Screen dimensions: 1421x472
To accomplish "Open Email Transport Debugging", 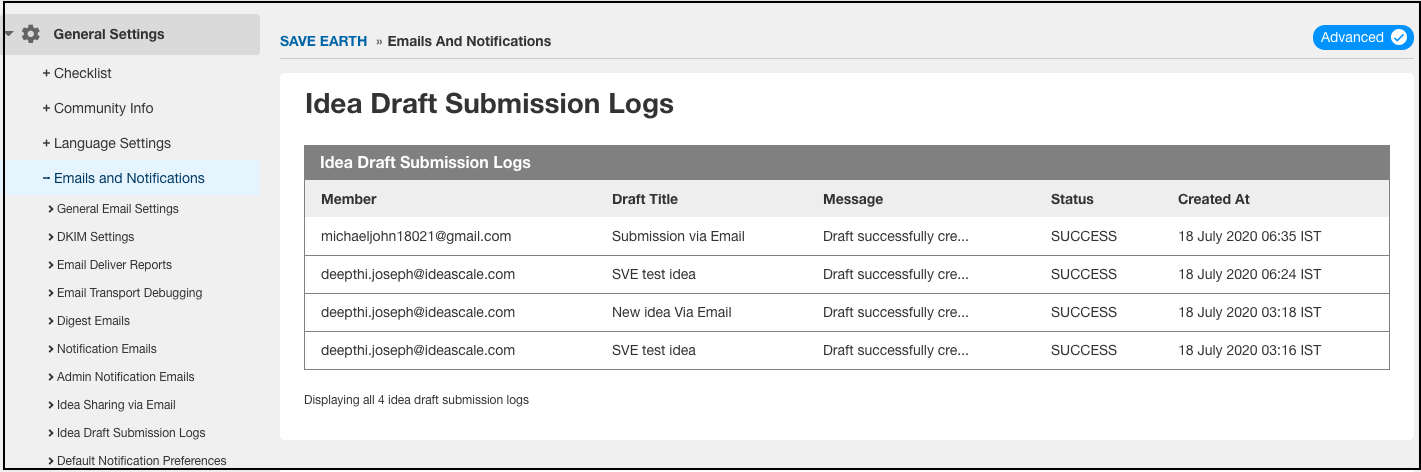I will (124, 293).
